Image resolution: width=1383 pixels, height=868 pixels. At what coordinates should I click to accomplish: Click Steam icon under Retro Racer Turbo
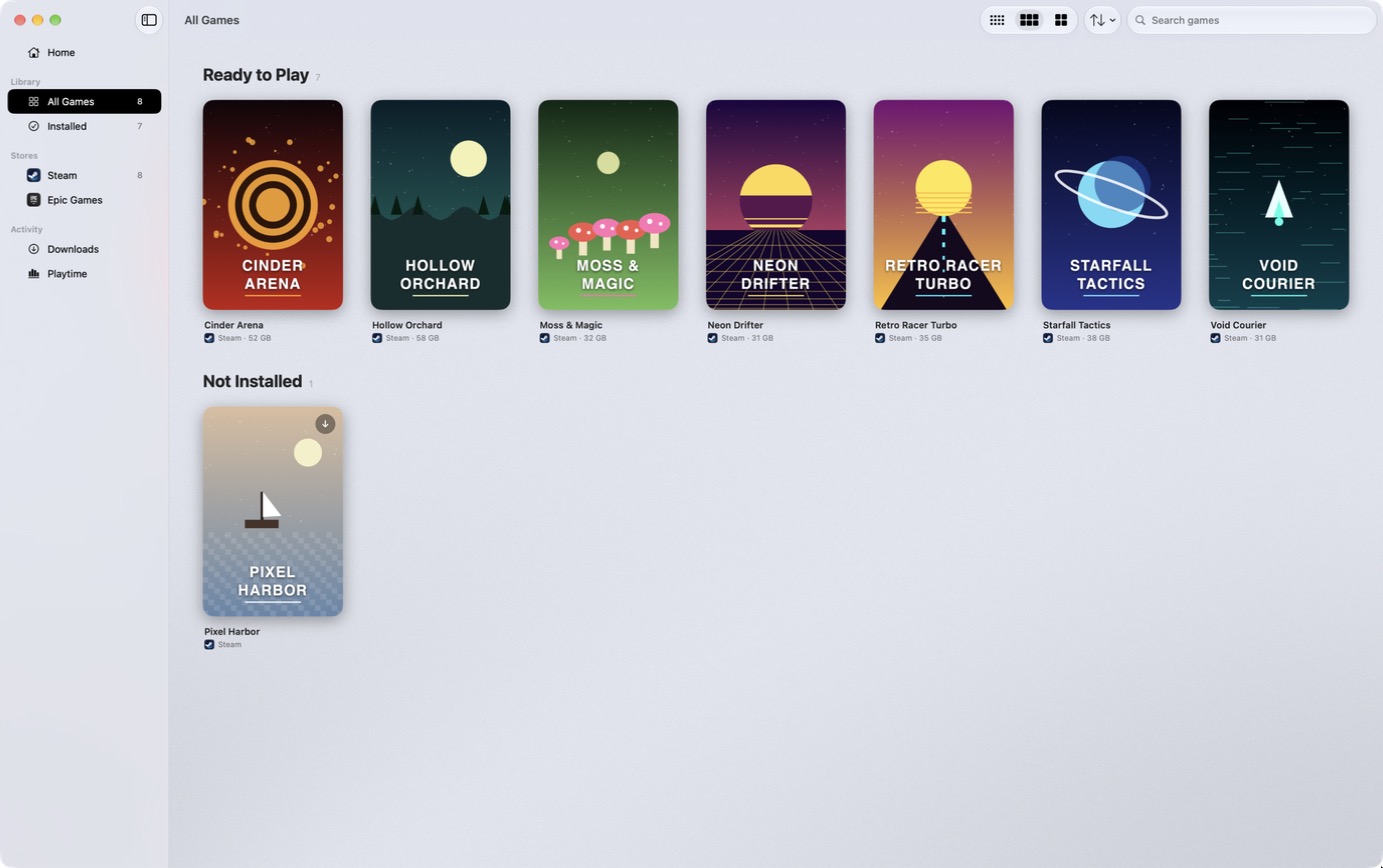pyautogui.click(x=880, y=338)
